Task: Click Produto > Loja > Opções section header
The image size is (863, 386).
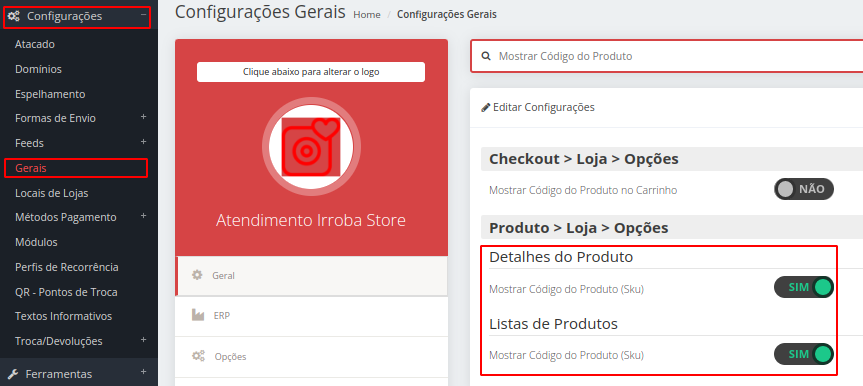Action: (579, 228)
